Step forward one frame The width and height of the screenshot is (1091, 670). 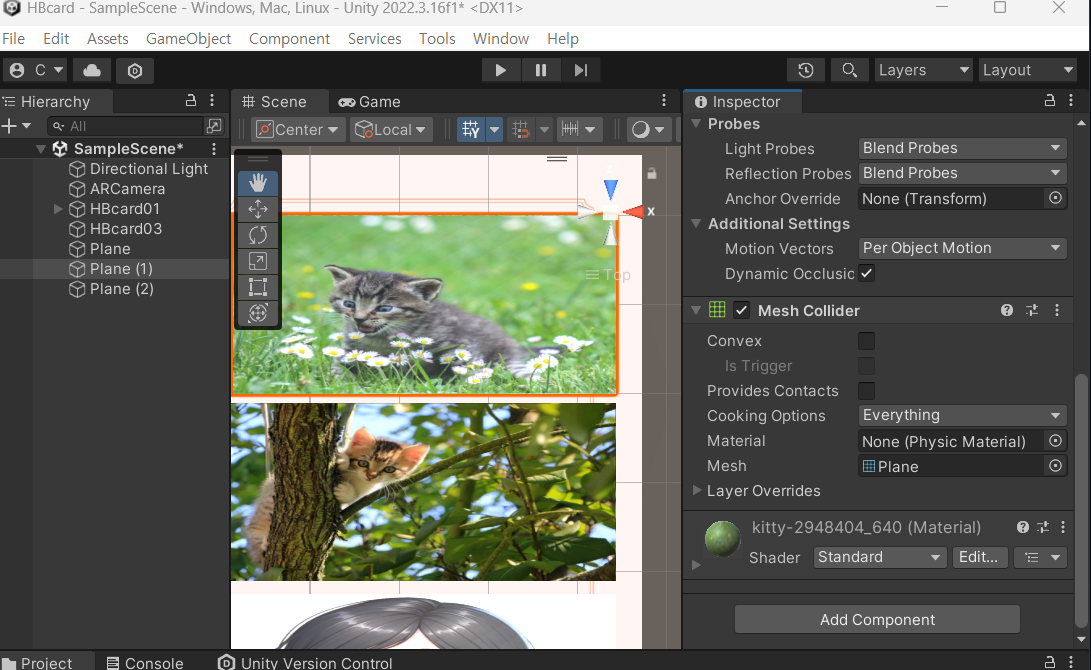(581, 70)
